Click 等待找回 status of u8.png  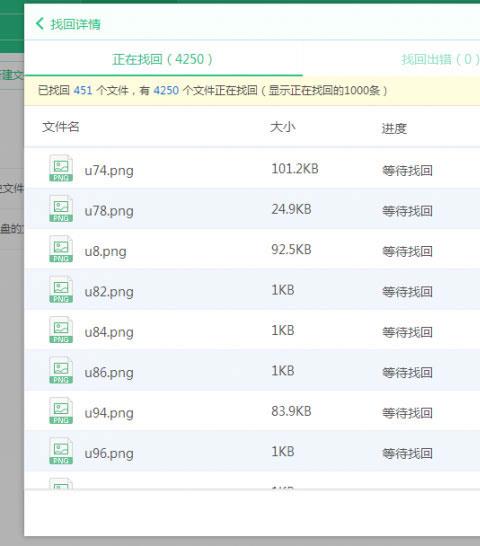click(407, 251)
